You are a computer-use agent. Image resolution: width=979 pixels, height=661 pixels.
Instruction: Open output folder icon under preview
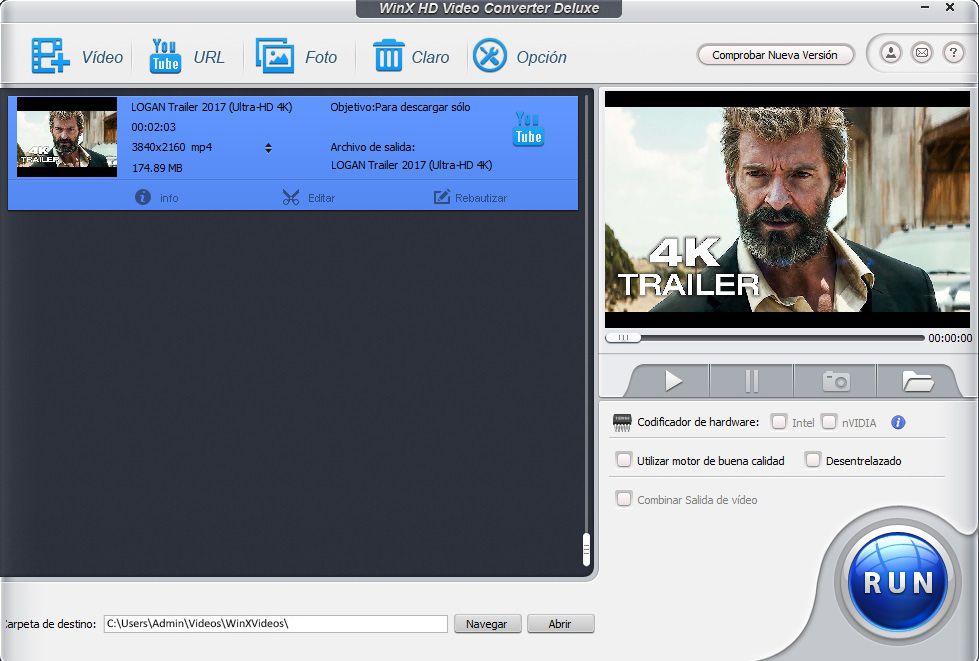[x=917, y=381]
